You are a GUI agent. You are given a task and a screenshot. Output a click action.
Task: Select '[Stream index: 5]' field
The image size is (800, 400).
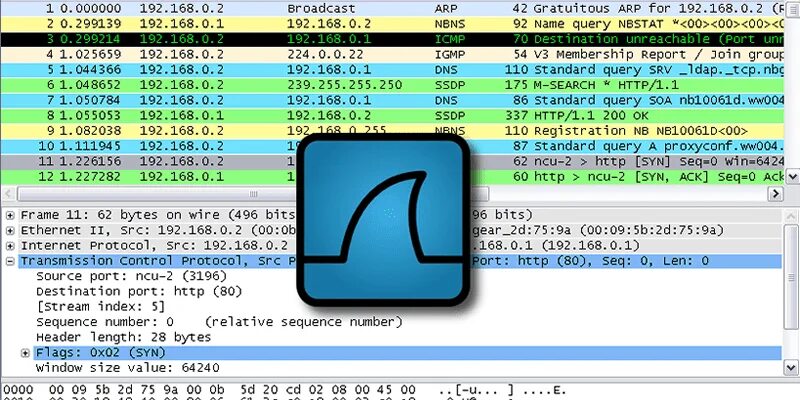[101, 307]
